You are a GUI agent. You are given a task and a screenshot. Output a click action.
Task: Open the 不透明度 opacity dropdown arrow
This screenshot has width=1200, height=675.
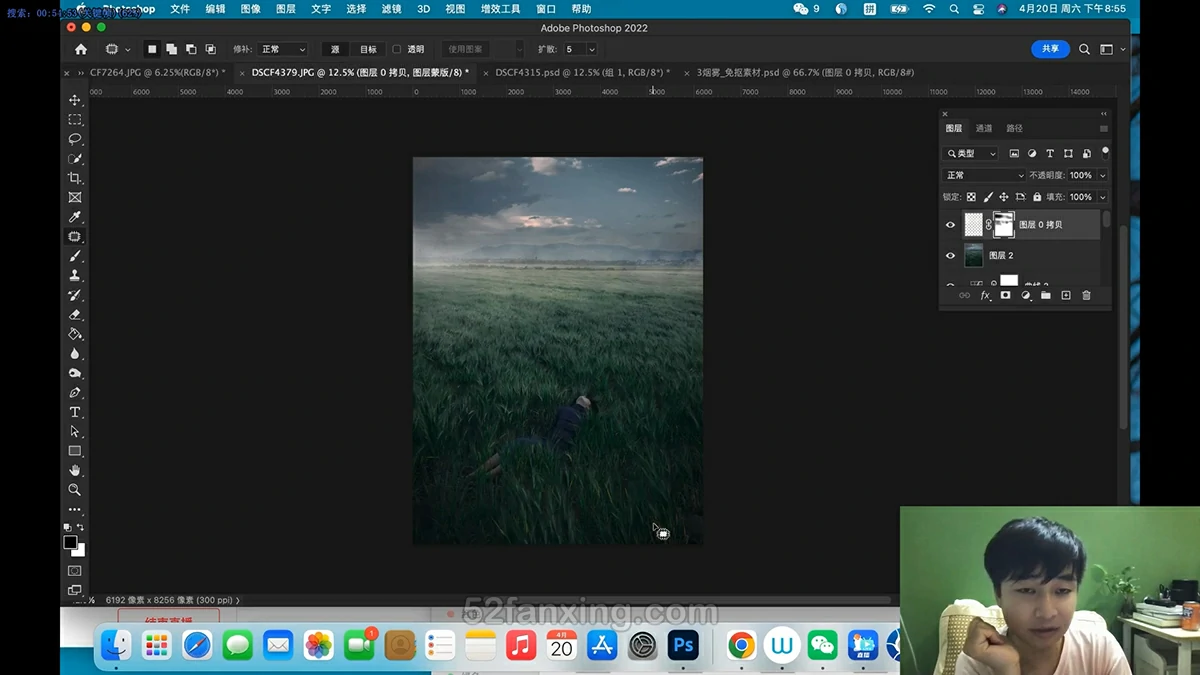1102,175
